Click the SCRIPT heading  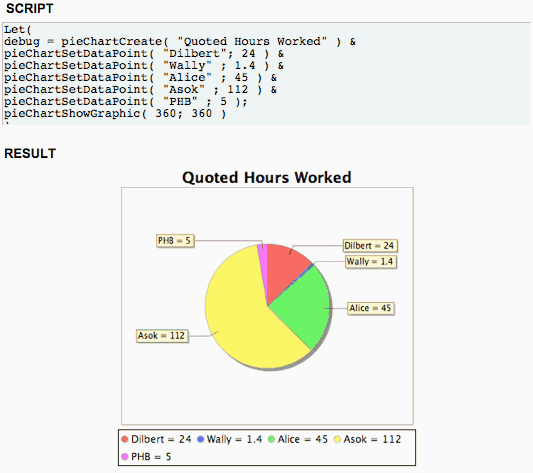pos(30,9)
